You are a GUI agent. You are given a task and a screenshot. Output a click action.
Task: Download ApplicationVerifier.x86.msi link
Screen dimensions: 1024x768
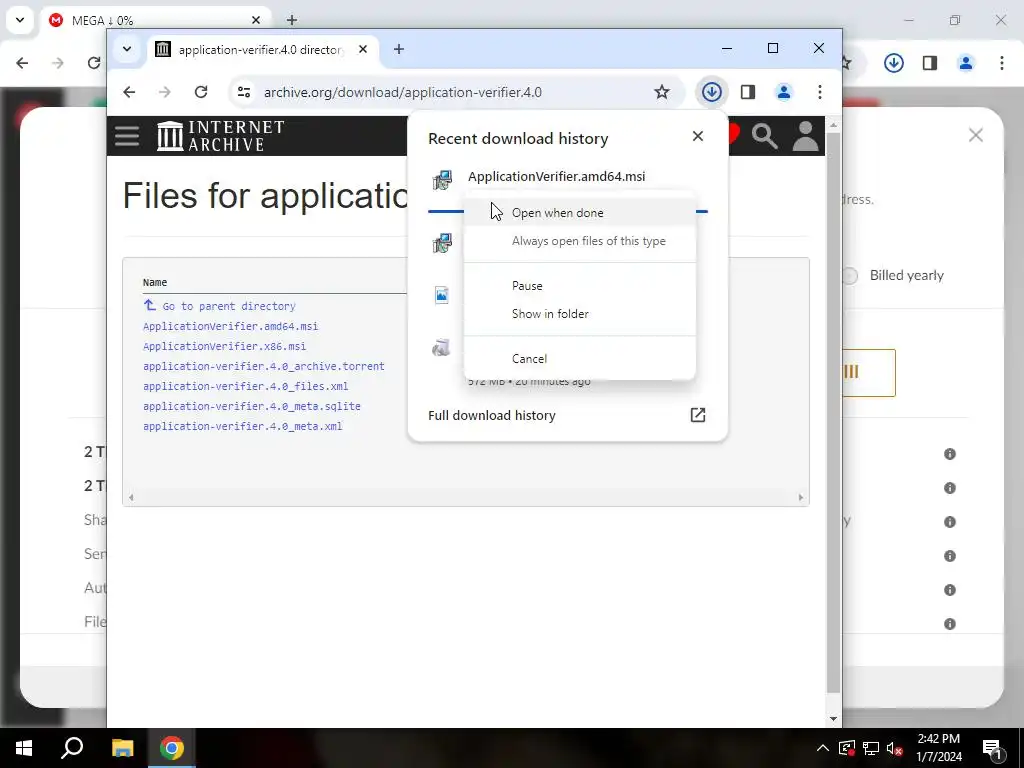[224, 346]
